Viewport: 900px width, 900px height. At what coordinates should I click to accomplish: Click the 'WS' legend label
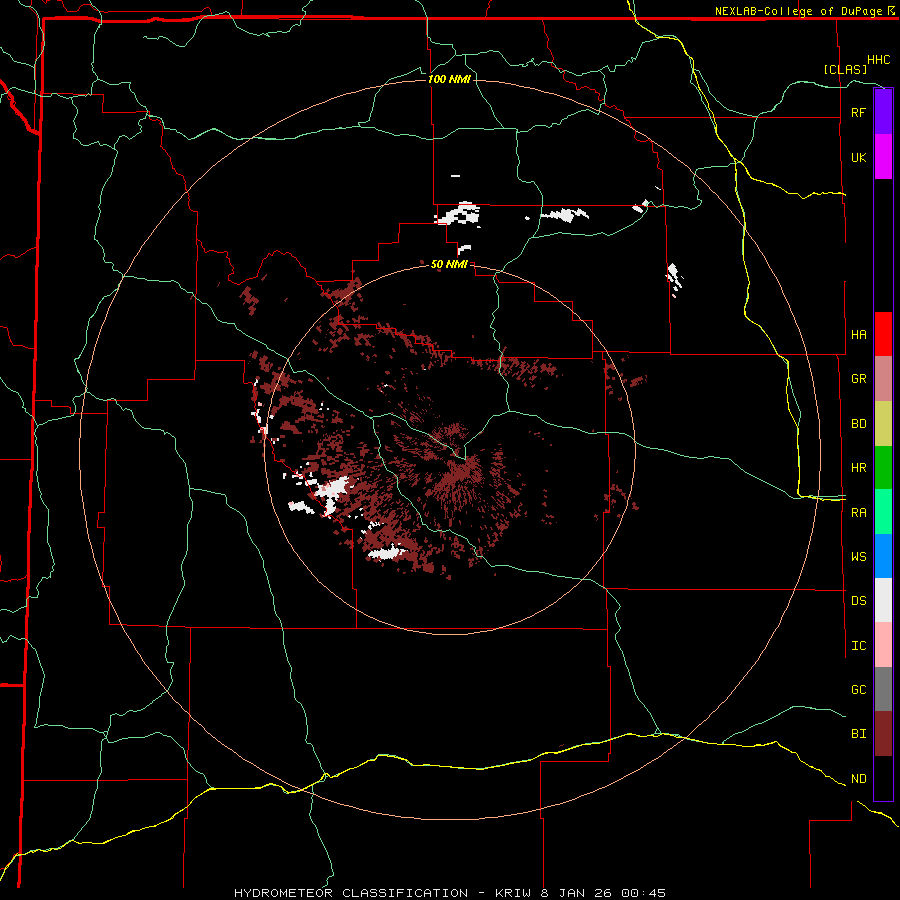(x=858, y=557)
